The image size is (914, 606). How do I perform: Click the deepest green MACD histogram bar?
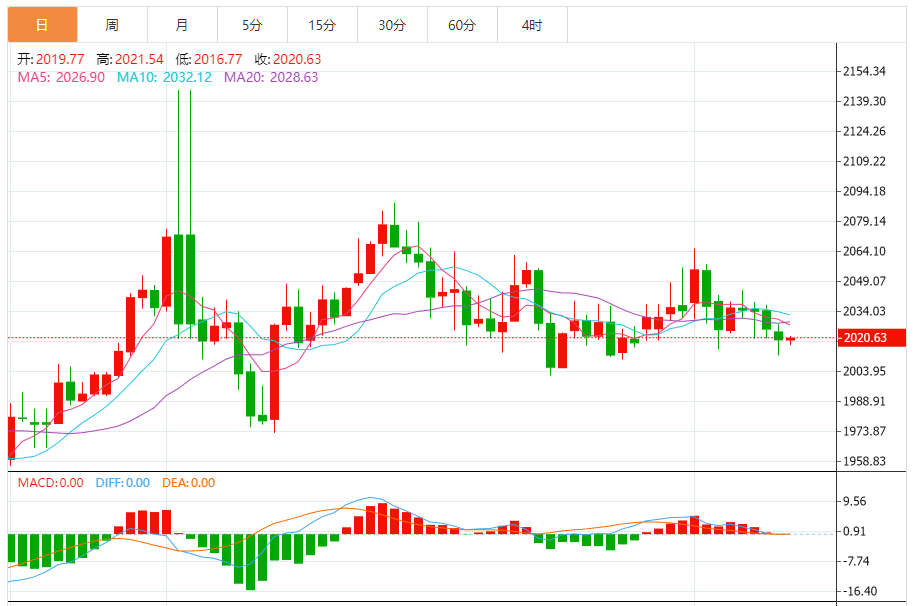coord(251,562)
